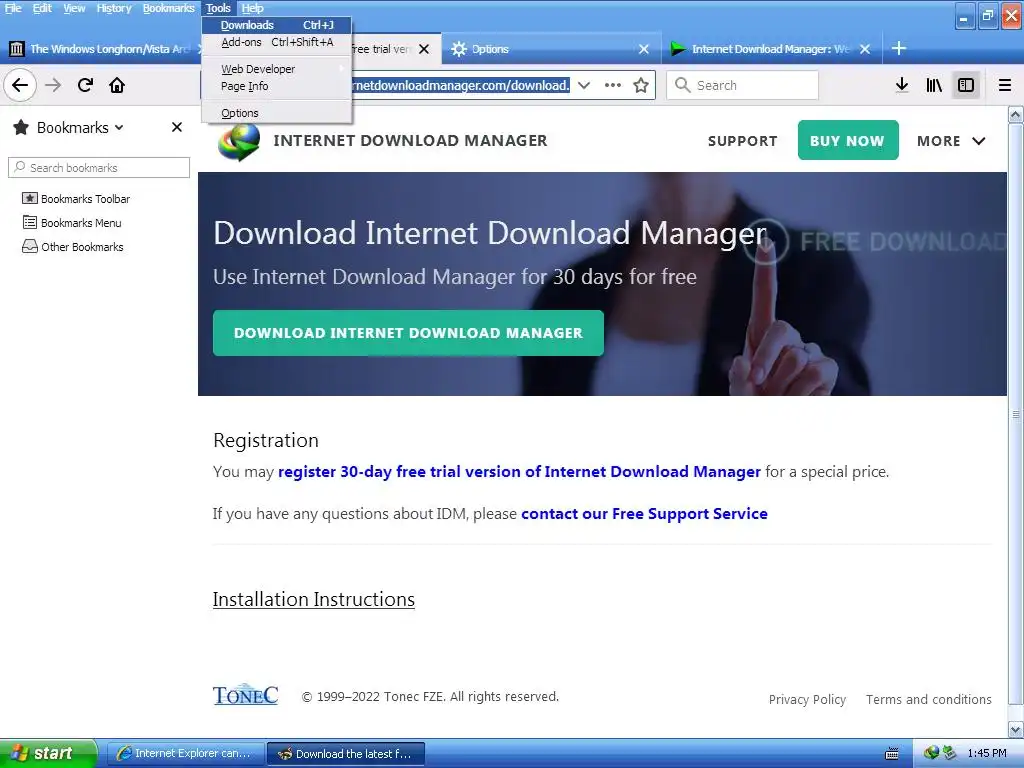Image resolution: width=1024 pixels, height=768 pixels.
Task: Toggle the sidebars button
Action: click(x=966, y=85)
